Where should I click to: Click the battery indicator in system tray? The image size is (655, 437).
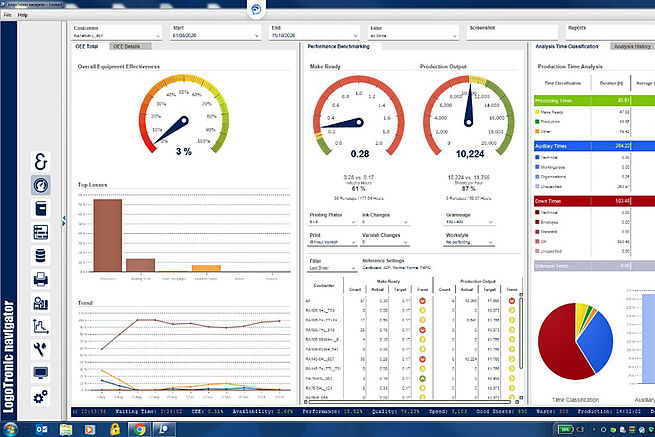tap(566, 429)
